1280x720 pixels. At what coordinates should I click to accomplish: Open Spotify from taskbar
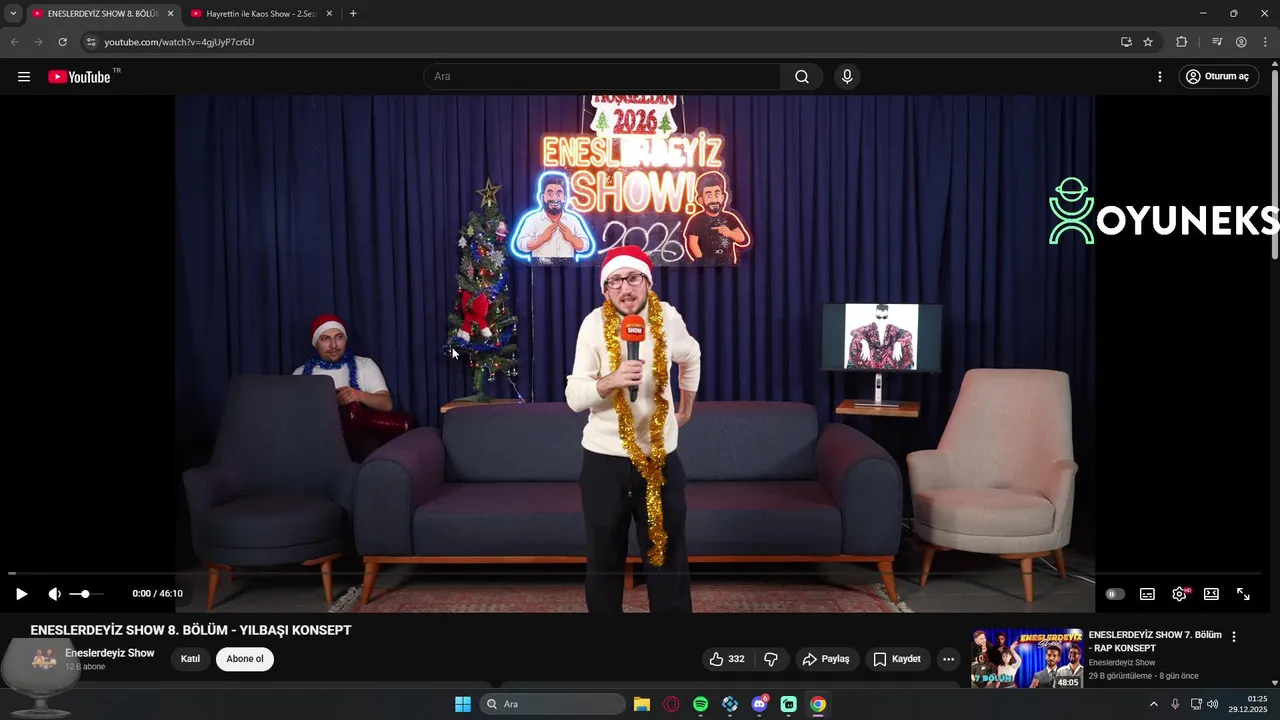[x=701, y=704]
